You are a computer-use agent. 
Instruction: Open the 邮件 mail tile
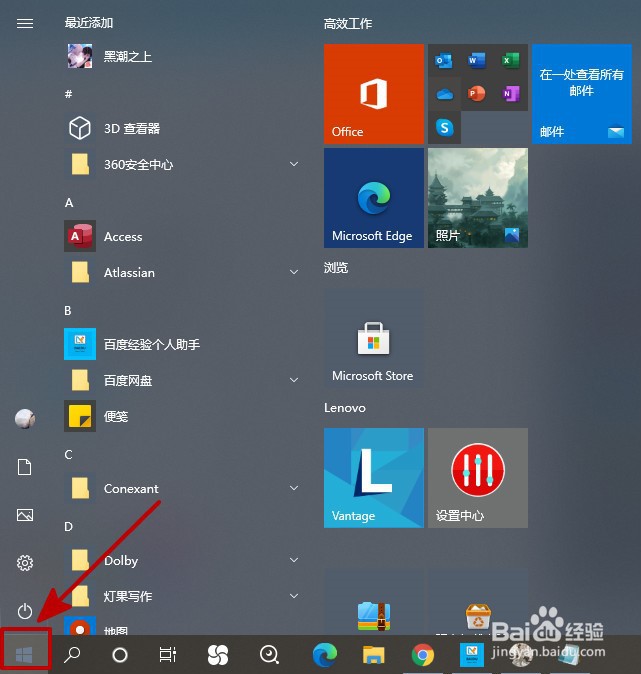click(582, 94)
